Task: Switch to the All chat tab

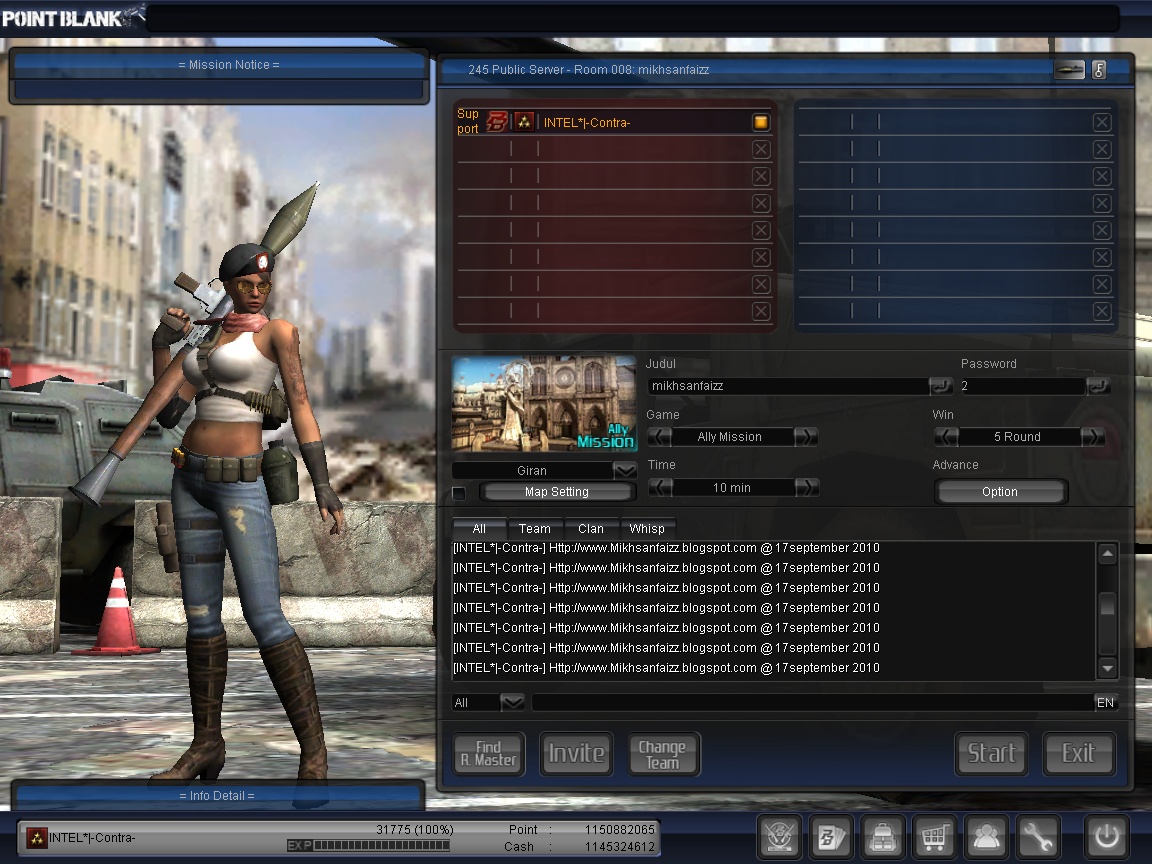Action: [x=479, y=528]
